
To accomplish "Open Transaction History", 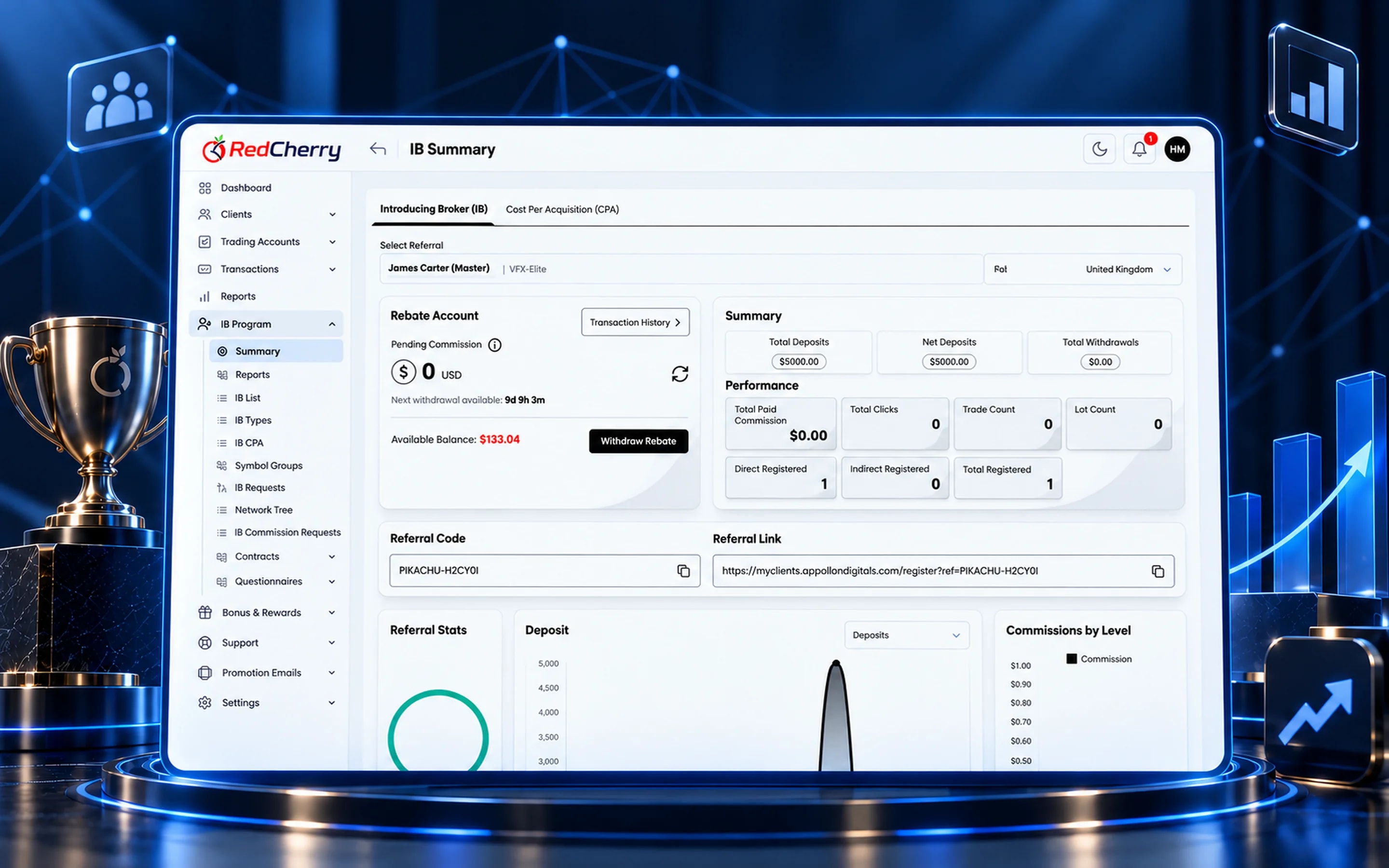I will pos(635,322).
